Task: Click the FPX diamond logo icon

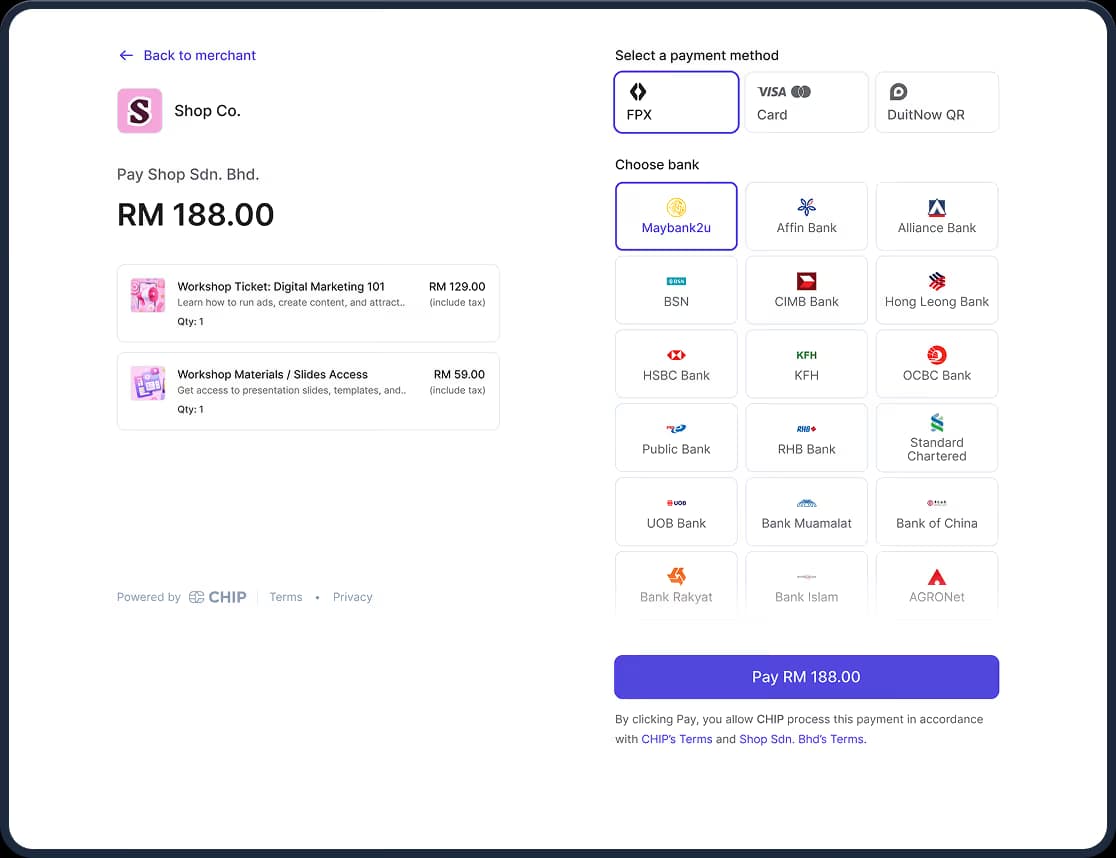Action: [x=638, y=91]
